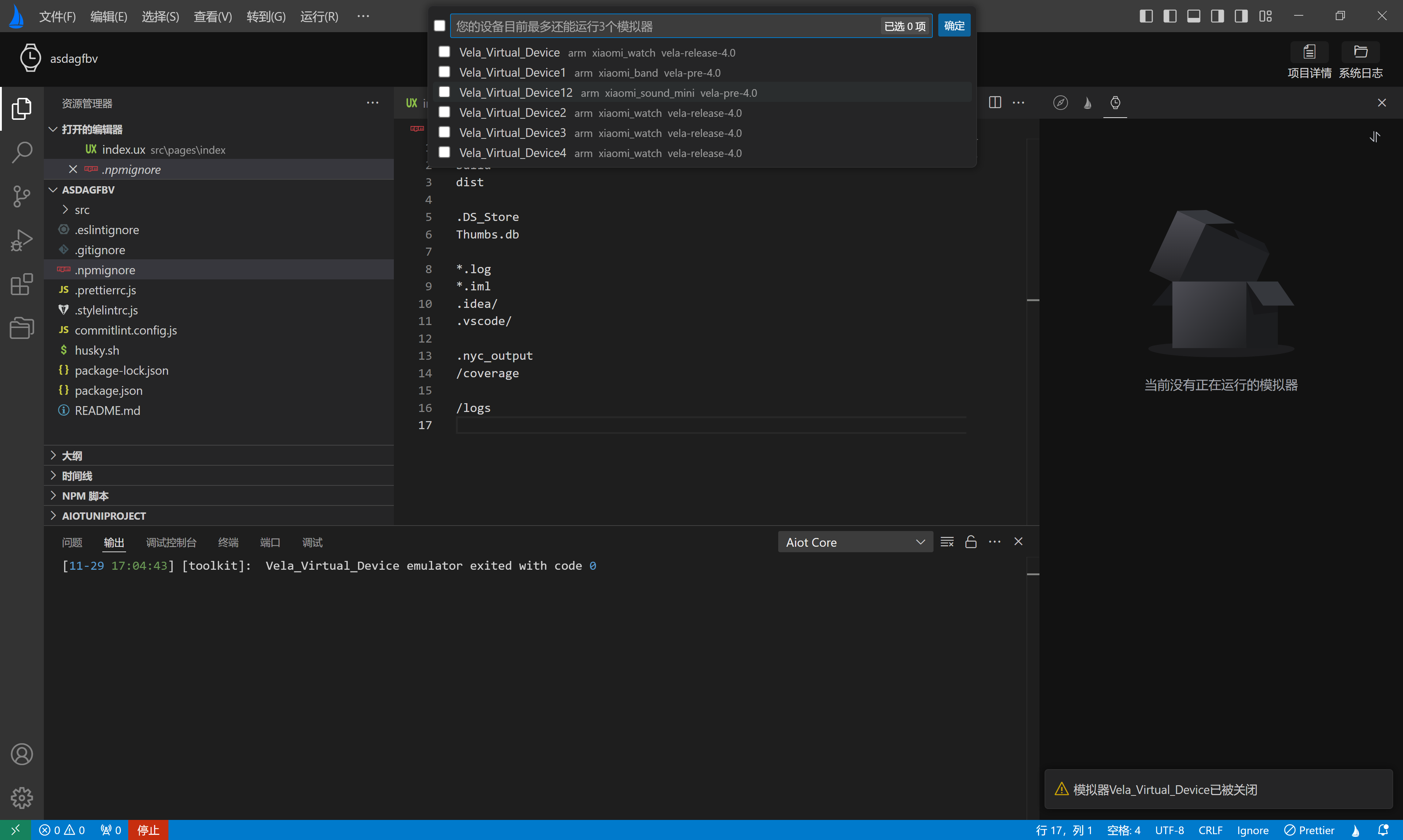Check the Vela_Virtual_Device12 checkbox
This screenshot has height=840, width=1403.
[x=444, y=92]
